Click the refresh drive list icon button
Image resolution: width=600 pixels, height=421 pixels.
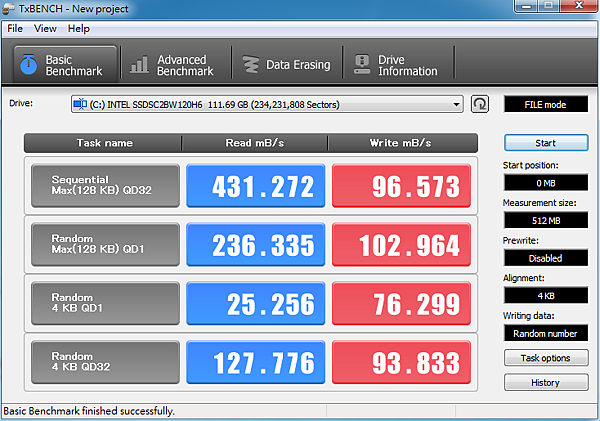[x=479, y=104]
